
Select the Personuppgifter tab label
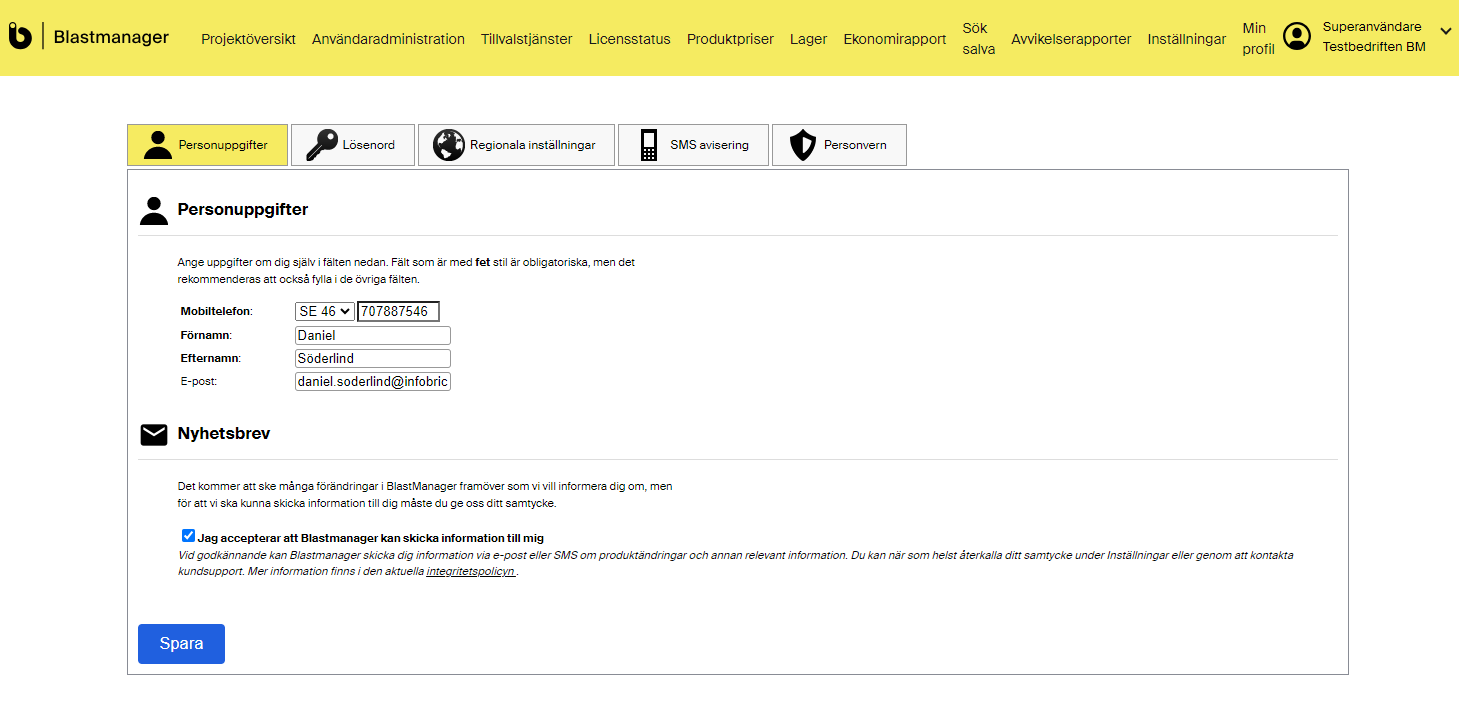coord(223,145)
